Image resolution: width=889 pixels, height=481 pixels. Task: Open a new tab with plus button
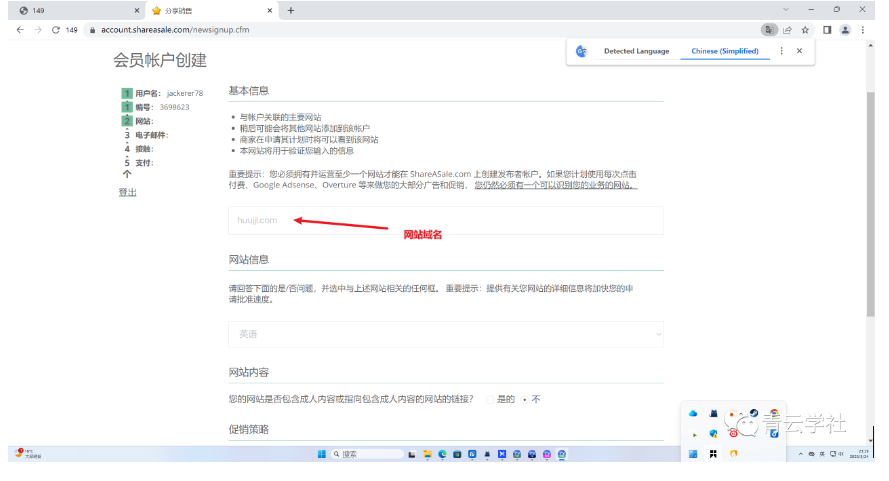[x=291, y=10]
